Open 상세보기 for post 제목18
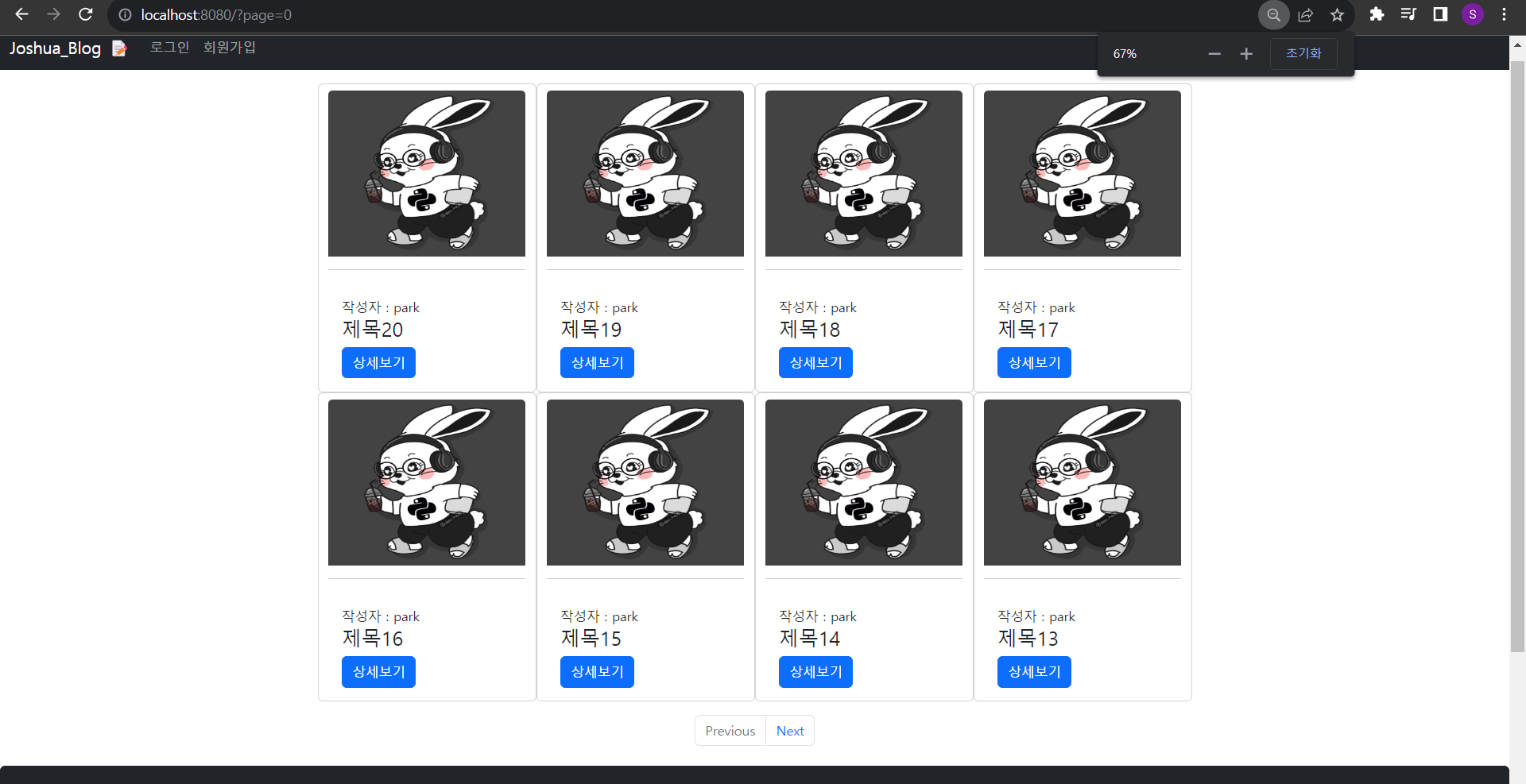The image size is (1526, 784). [x=815, y=362]
